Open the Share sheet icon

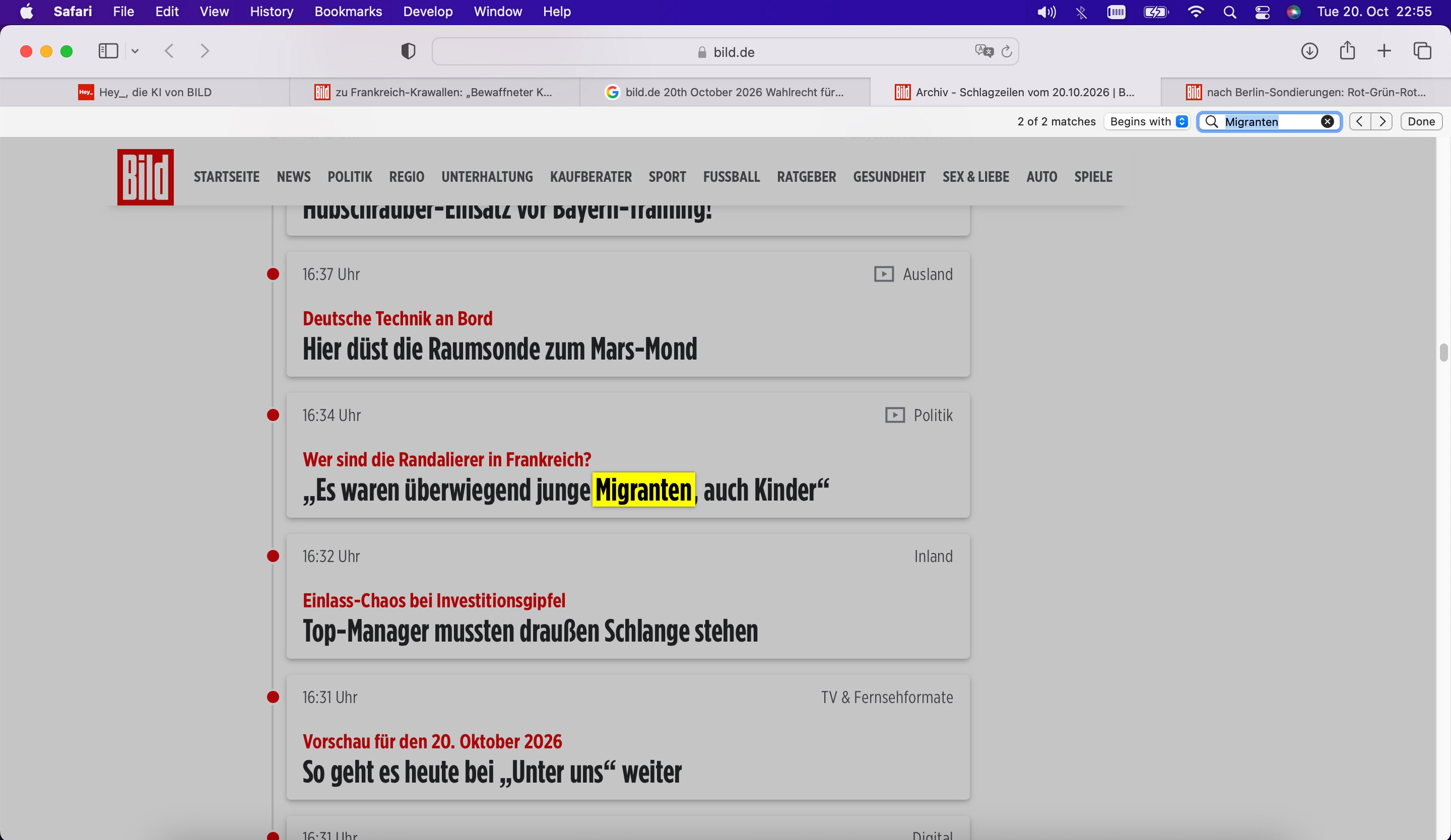1347,51
